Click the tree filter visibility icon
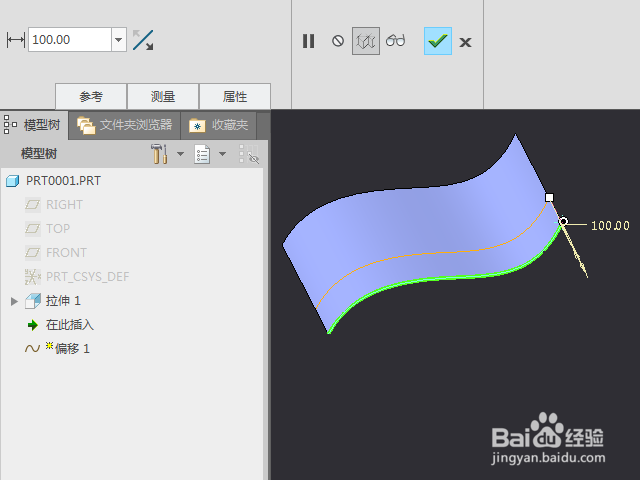Screen dimensions: 640x480 [249, 154]
